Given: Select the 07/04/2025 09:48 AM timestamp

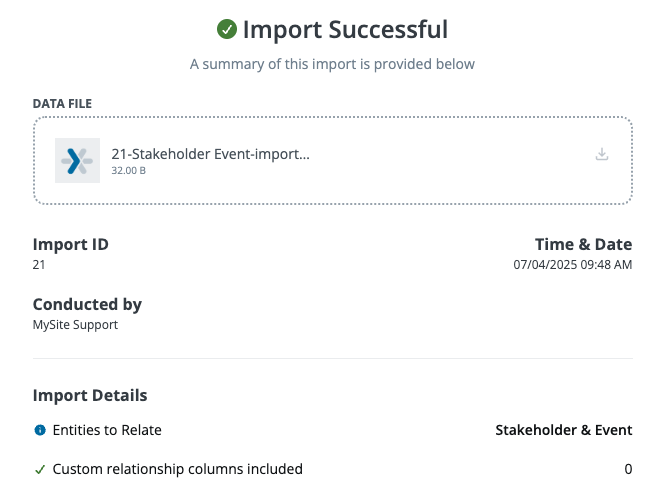Looking at the screenshot, I should click(x=572, y=265).
